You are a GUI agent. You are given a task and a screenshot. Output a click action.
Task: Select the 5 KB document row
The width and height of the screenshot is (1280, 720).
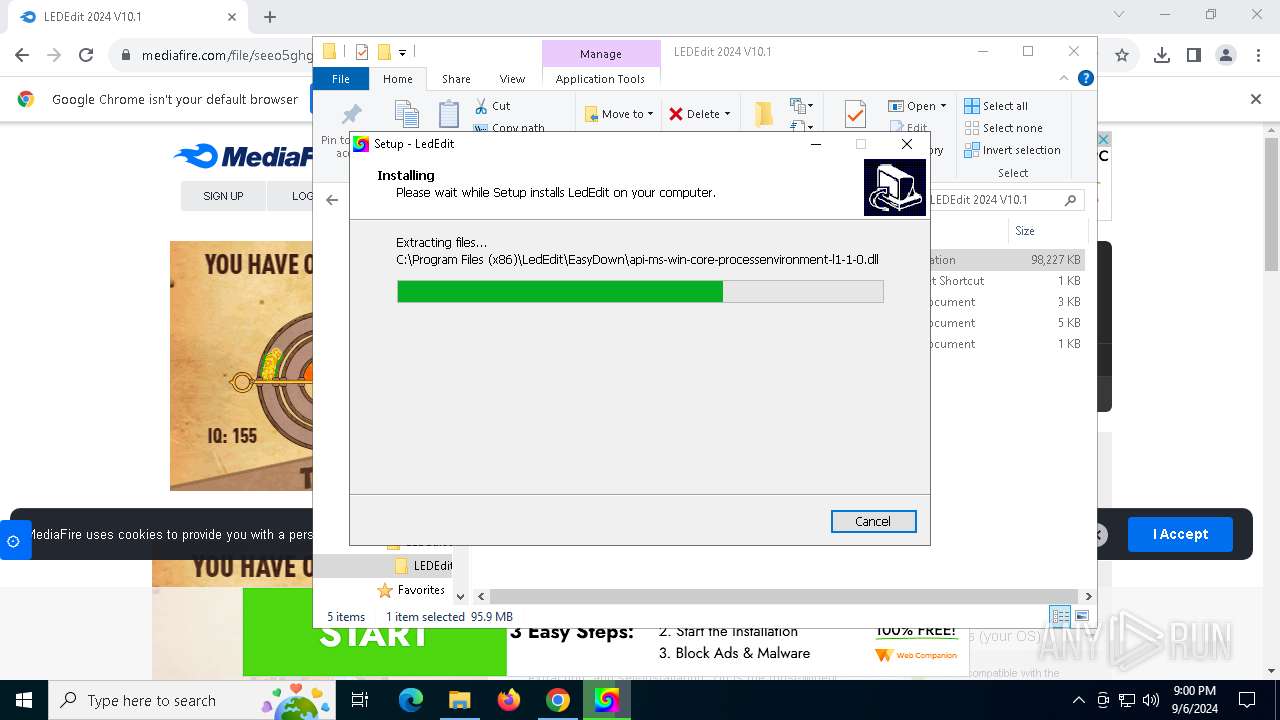pyautogui.click(x=1007, y=323)
